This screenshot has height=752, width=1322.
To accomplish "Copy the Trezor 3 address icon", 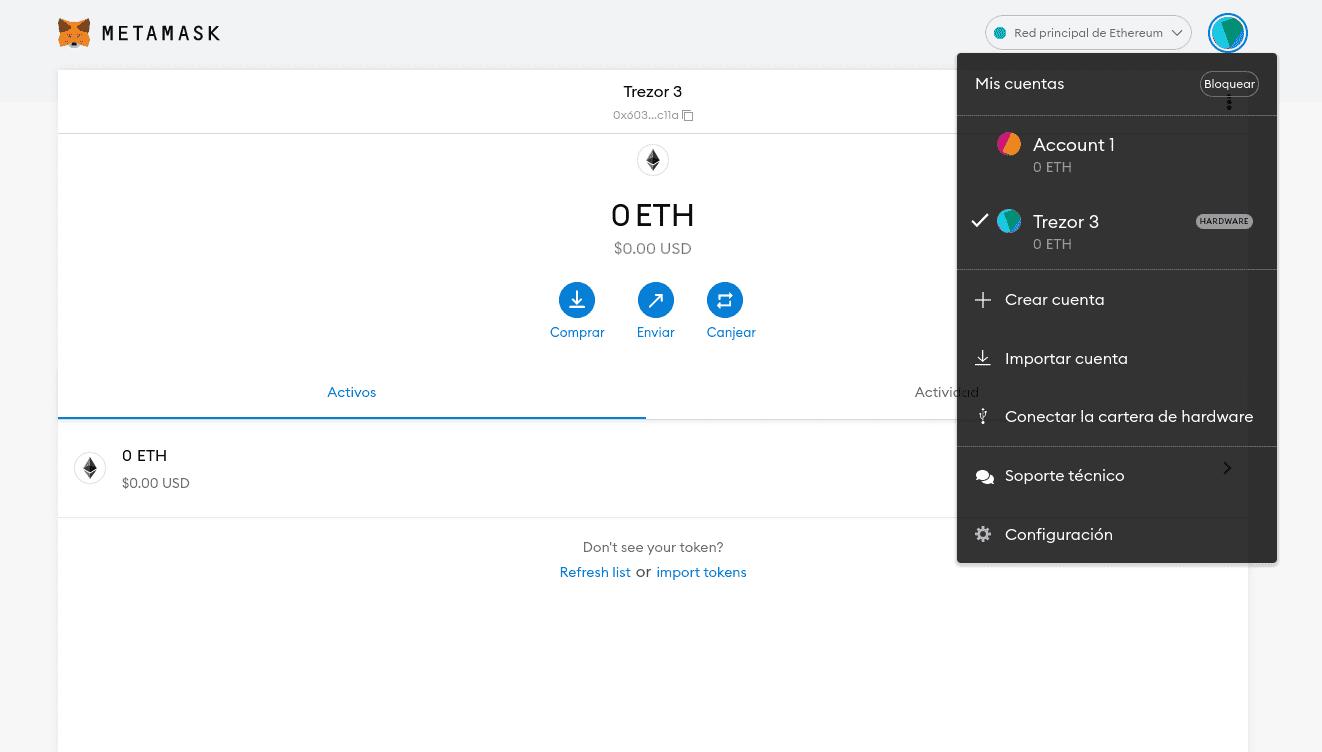I will (x=688, y=116).
